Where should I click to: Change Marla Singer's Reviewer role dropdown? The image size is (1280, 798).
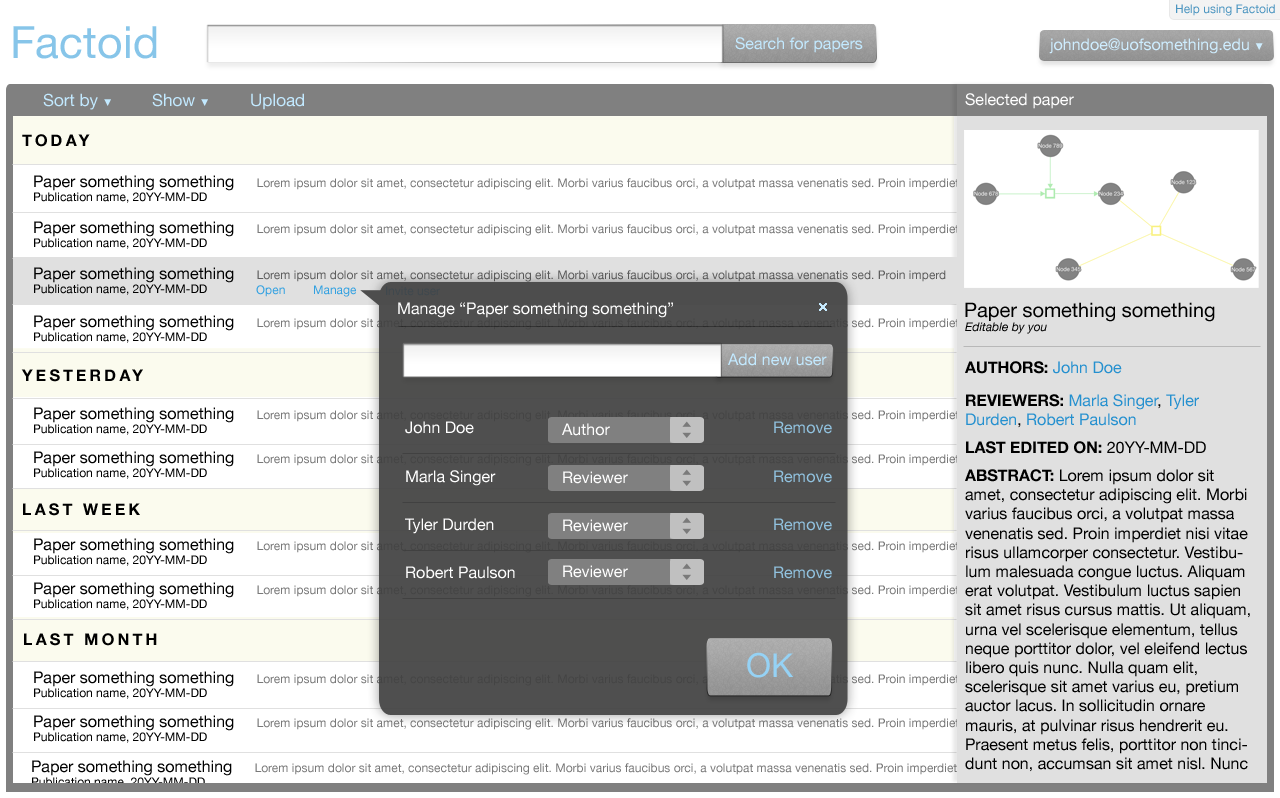(x=625, y=478)
